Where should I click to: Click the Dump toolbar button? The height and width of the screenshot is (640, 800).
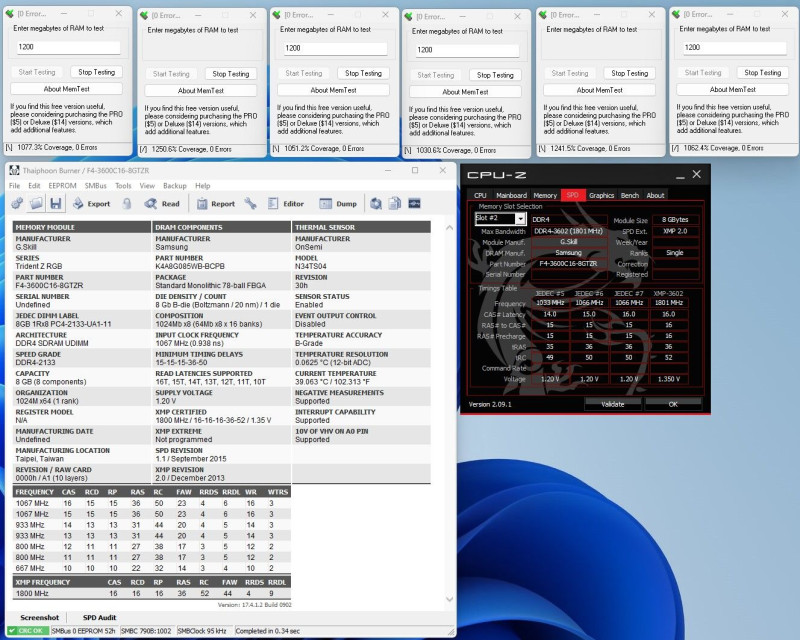pos(338,204)
